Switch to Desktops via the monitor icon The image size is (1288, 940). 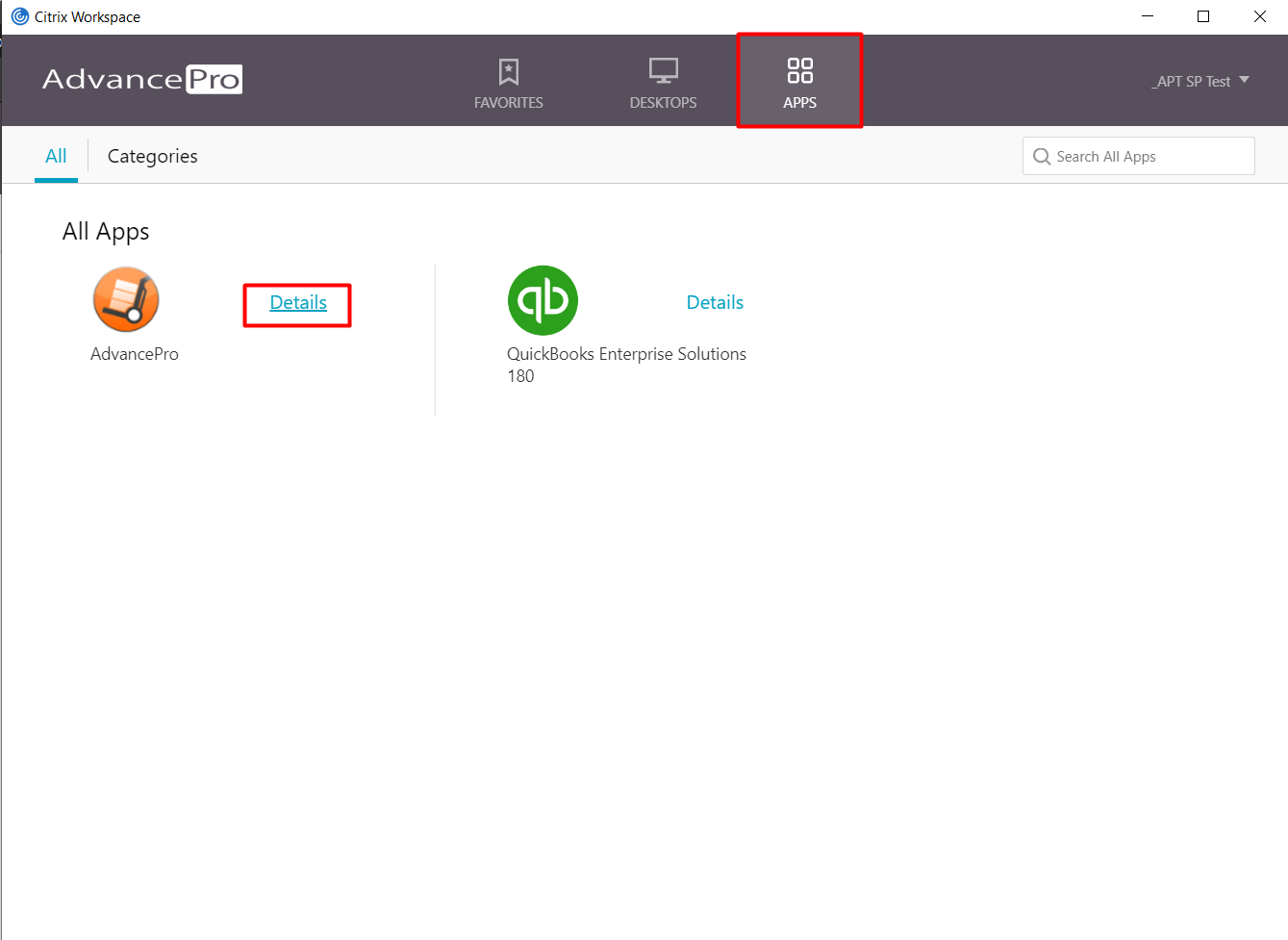[663, 71]
